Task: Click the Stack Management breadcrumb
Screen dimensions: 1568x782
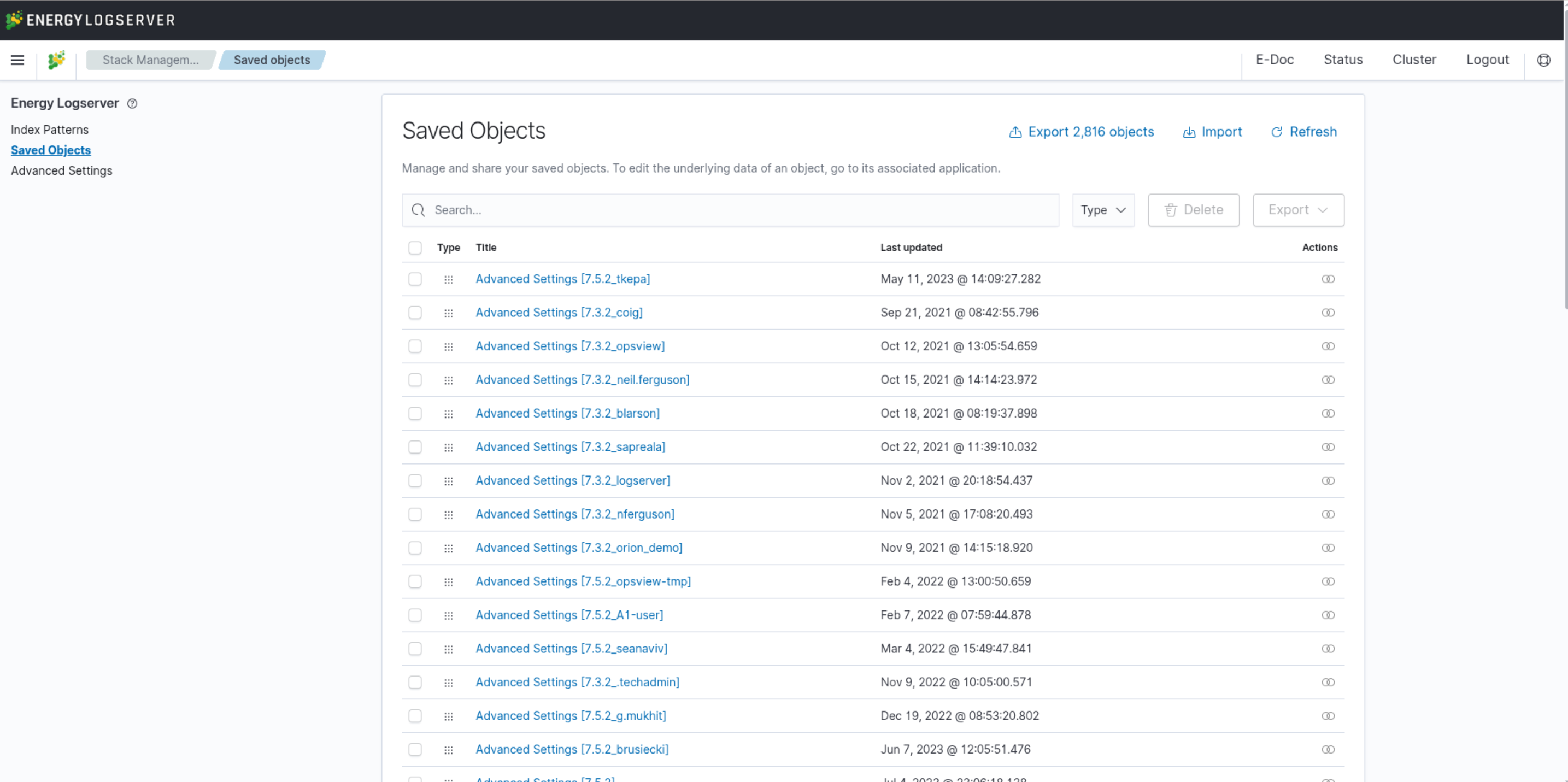Action: tap(150, 60)
